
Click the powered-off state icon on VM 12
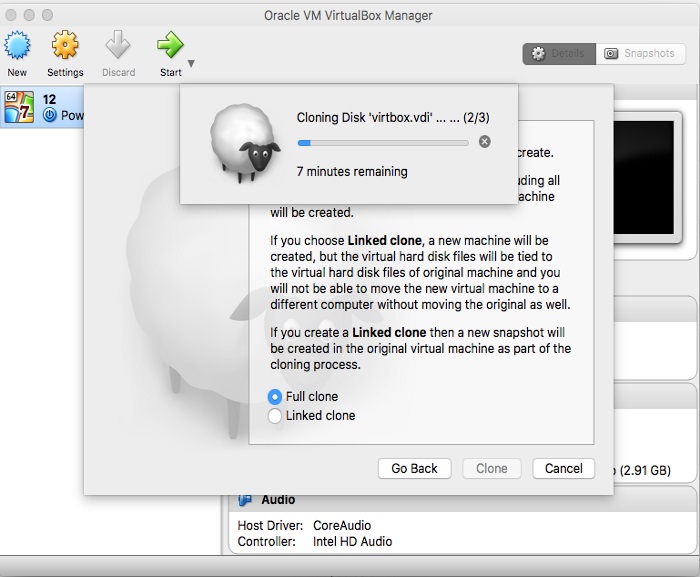point(50,116)
